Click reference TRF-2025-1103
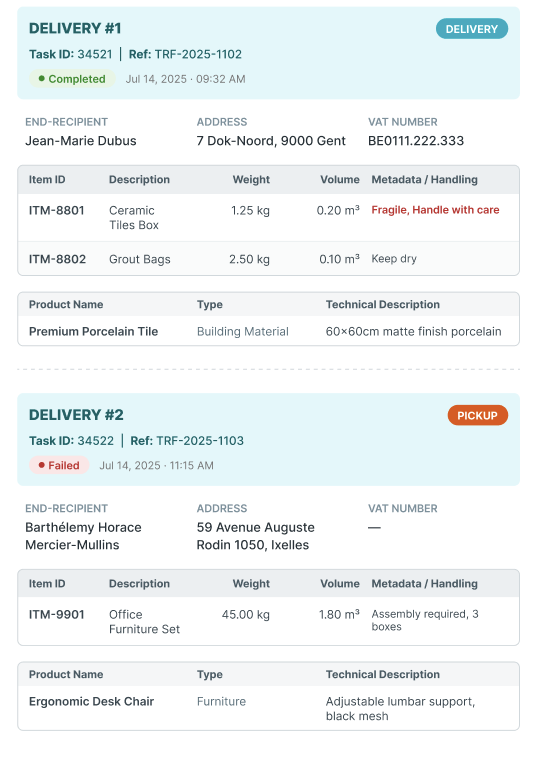The image size is (542, 760). 187,441
